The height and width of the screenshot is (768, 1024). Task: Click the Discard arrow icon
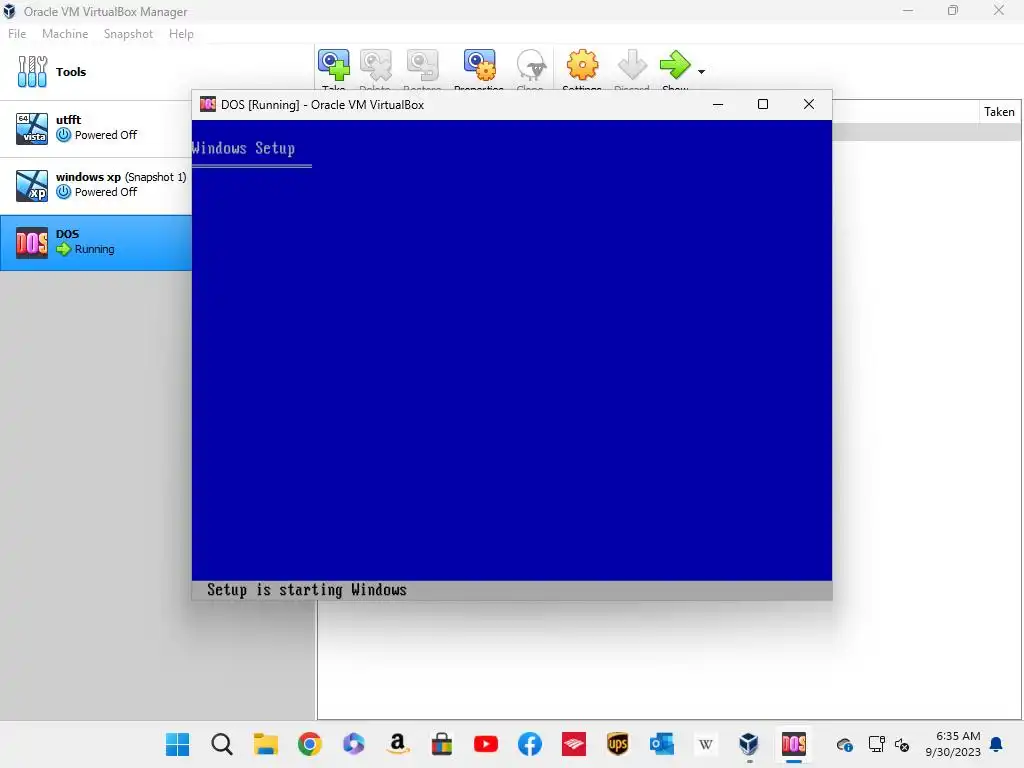(x=632, y=65)
